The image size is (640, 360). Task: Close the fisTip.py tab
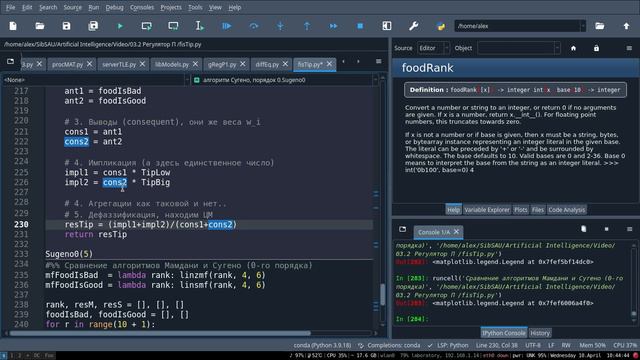point(329,64)
